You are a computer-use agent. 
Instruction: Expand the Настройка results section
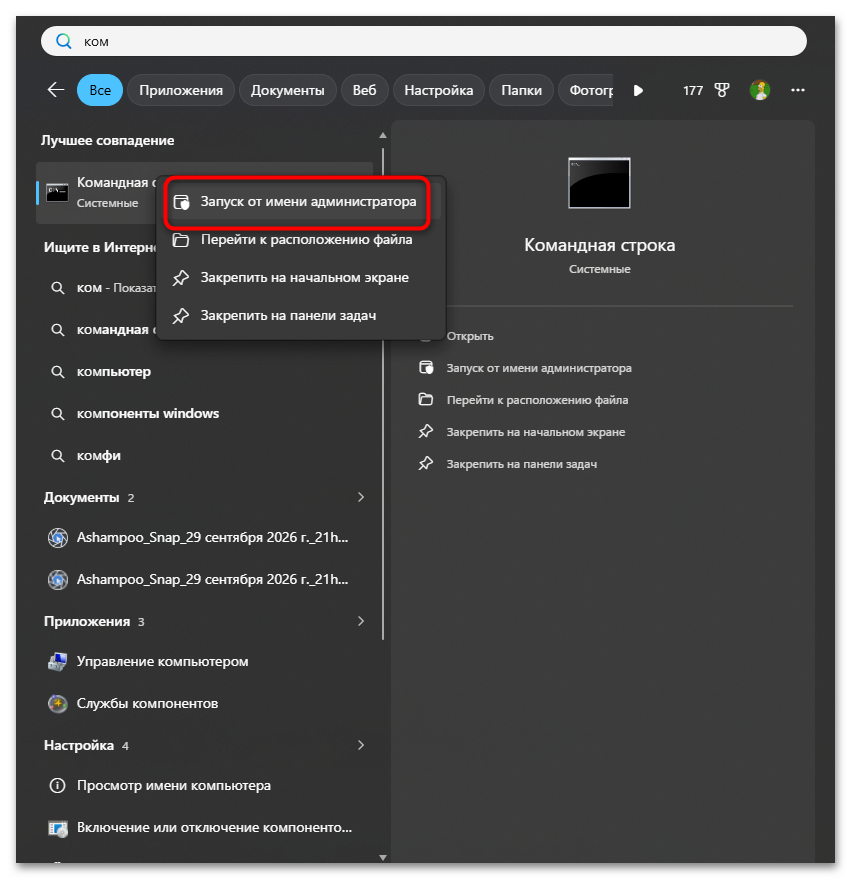(x=361, y=745)
